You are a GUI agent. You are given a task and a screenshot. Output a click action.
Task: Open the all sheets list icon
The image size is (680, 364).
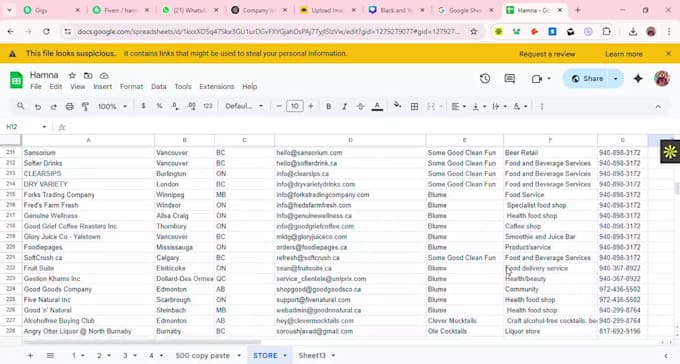(x=50, y=355)
